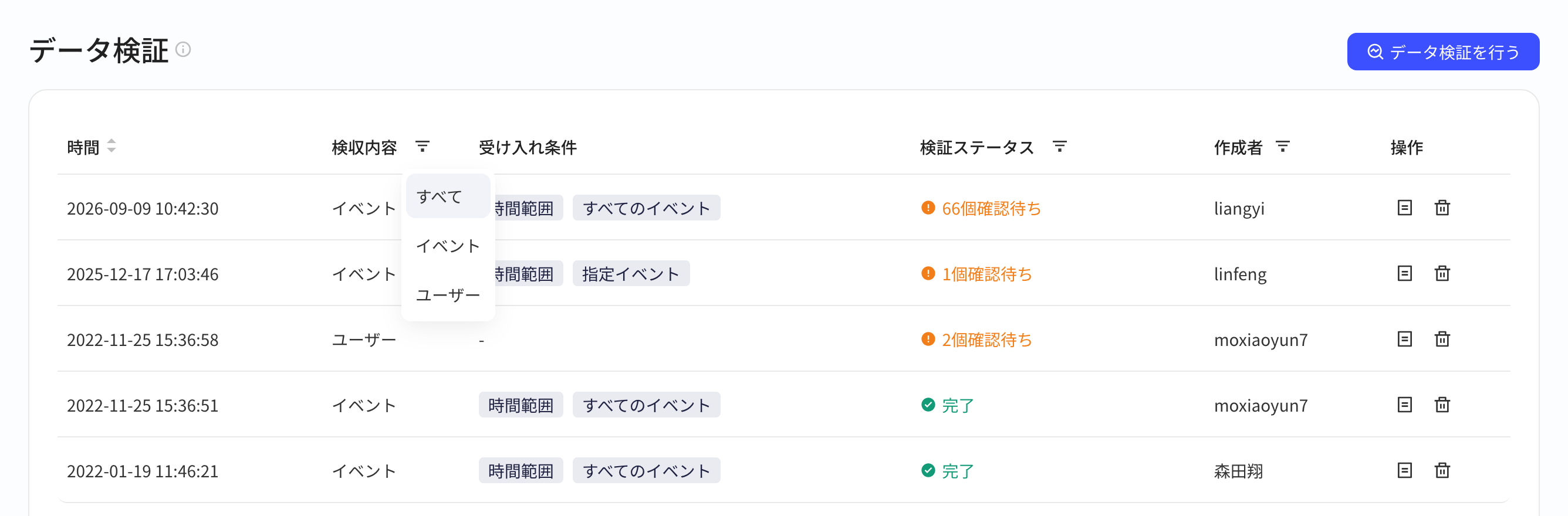This screenshot has height=516, width=1568.
Task: Click timestamp 2025-12-17 17:03:46
Action: point(143,274)
